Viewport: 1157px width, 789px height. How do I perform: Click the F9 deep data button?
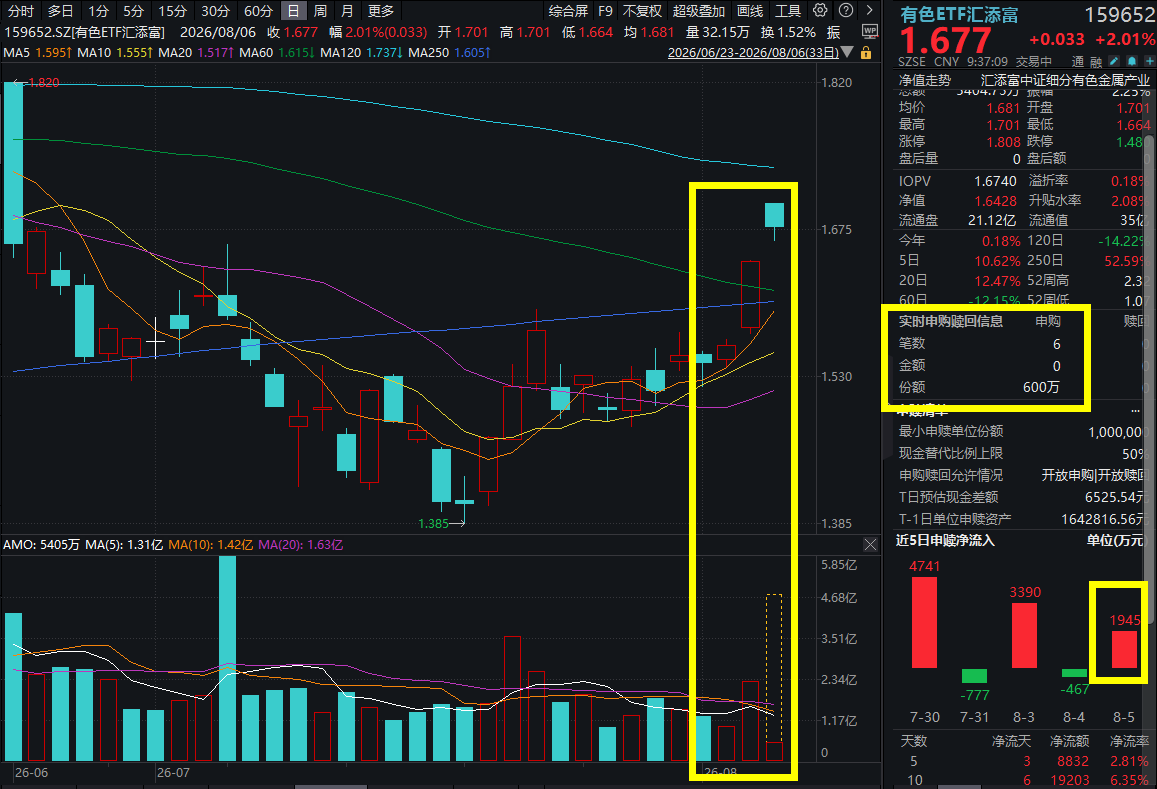pyautogui.click(x=605, y=11)
